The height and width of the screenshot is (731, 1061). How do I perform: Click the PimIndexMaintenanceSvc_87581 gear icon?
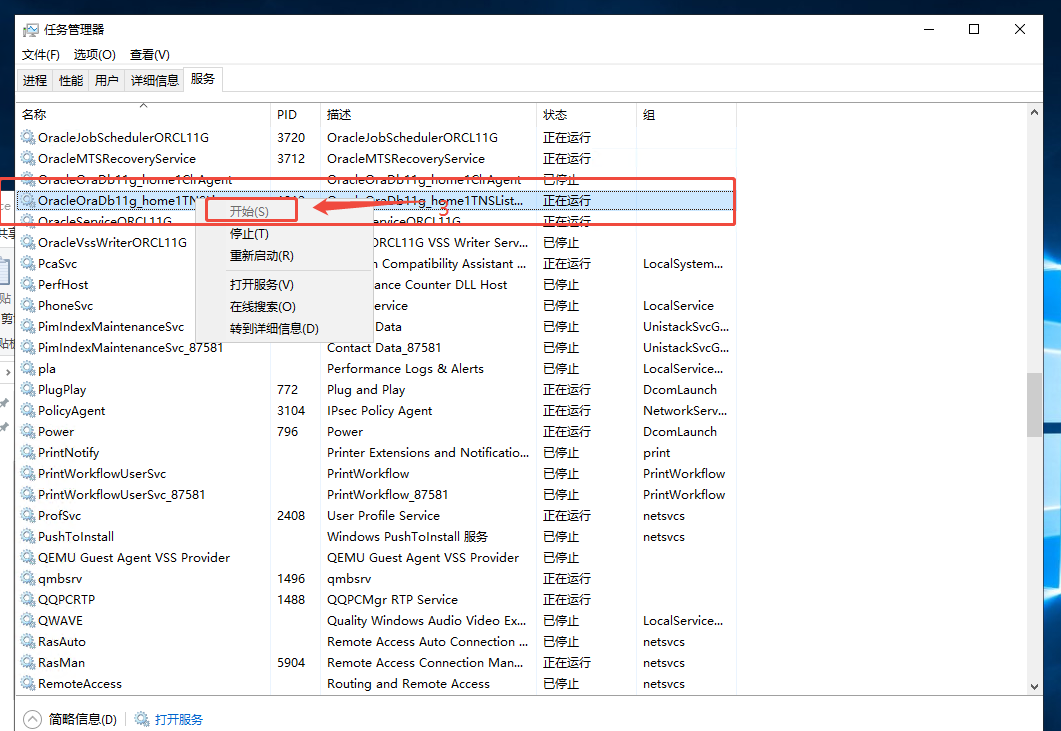[28, 347]
